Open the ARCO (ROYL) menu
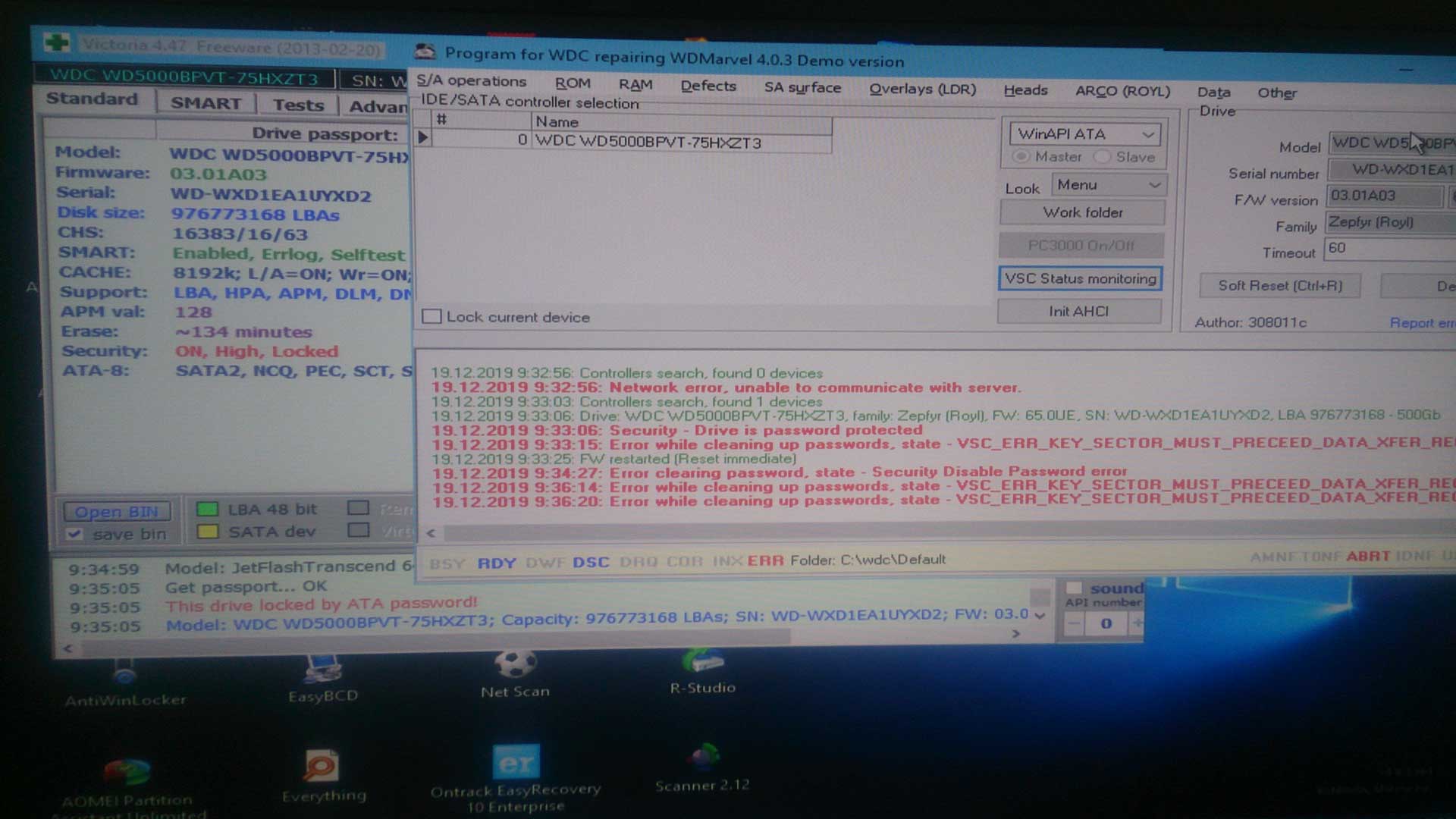The width and height of the screenshot is (1456, 819). (x=1122, y=91)
